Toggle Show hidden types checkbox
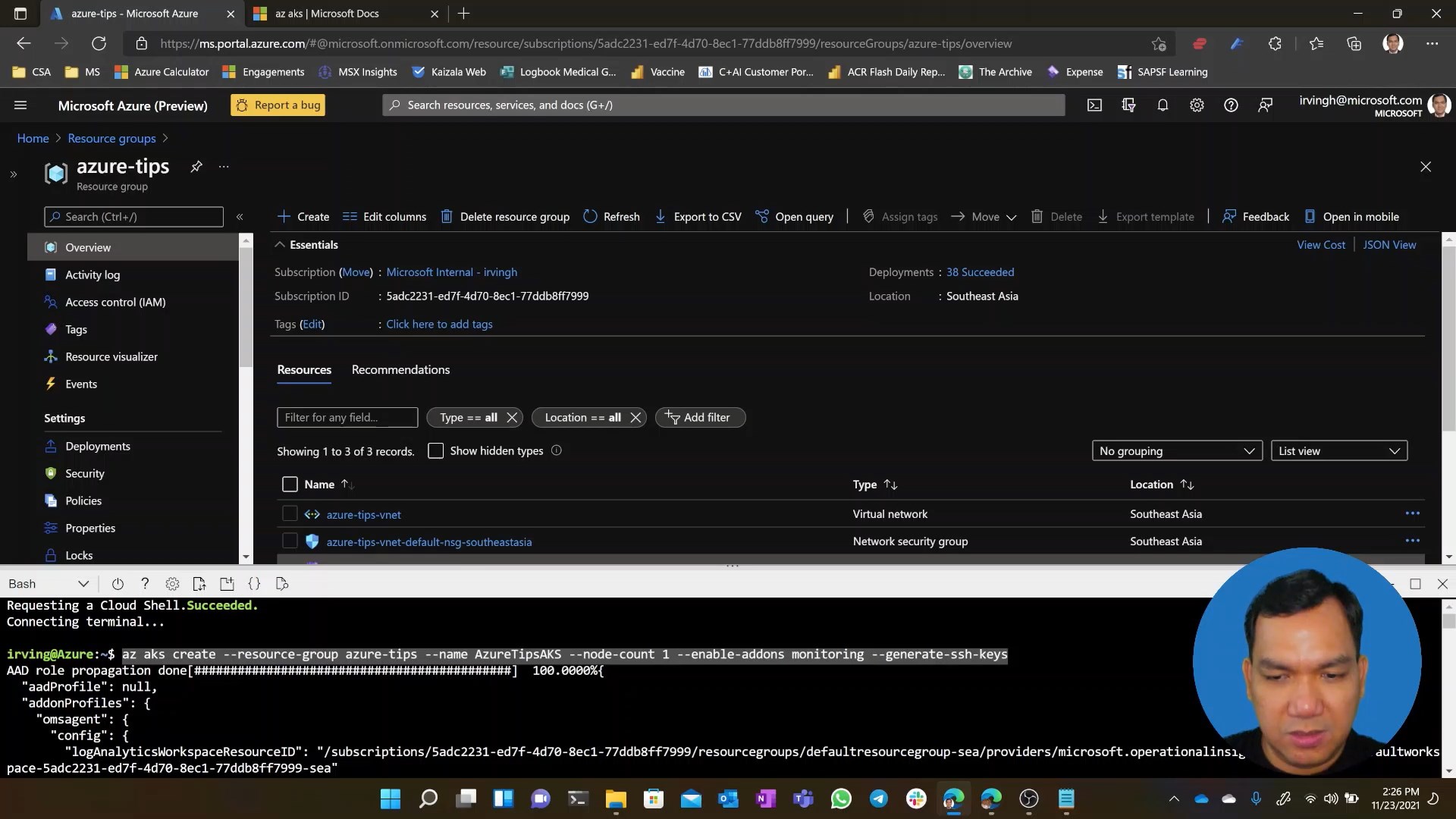Viewport: 1456px width, 819px height. point(435,450)
